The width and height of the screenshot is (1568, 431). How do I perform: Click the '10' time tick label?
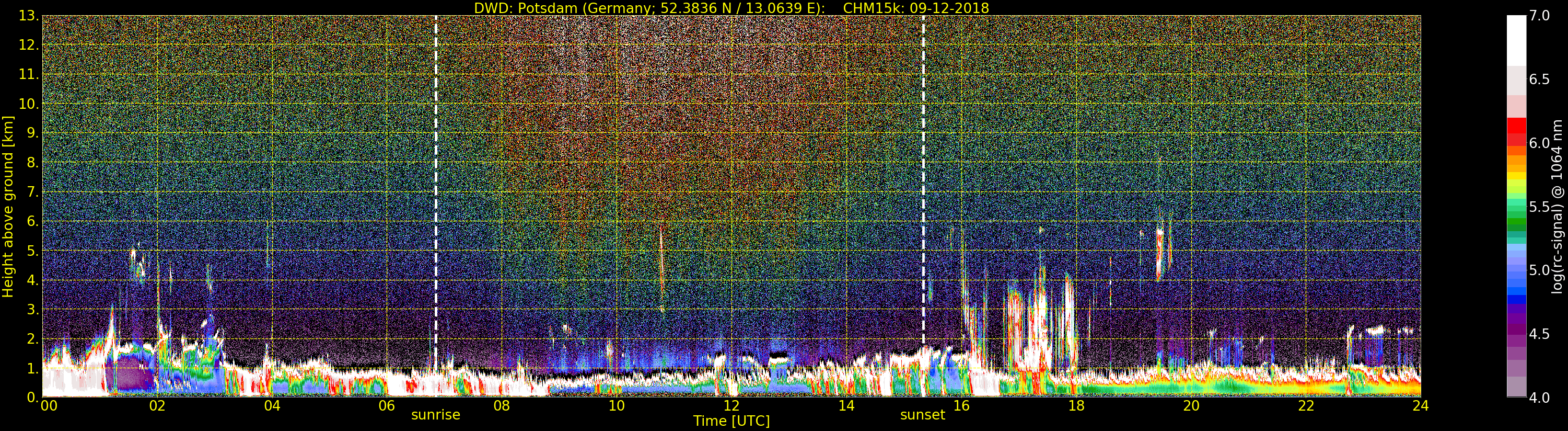(617, 405)
